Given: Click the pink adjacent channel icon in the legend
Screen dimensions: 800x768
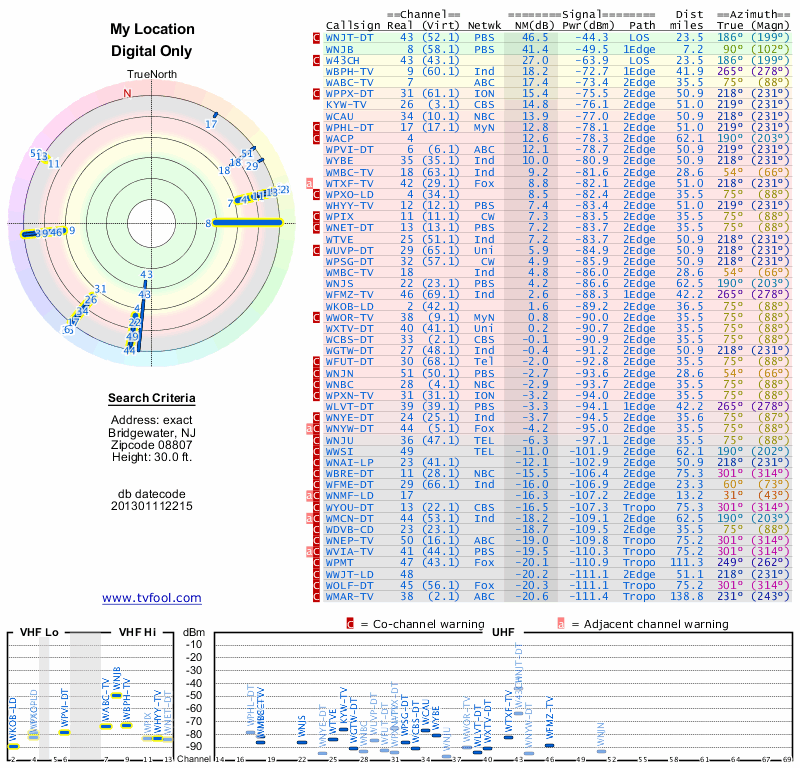Looking at the screenshot, I should click(561, 624).
